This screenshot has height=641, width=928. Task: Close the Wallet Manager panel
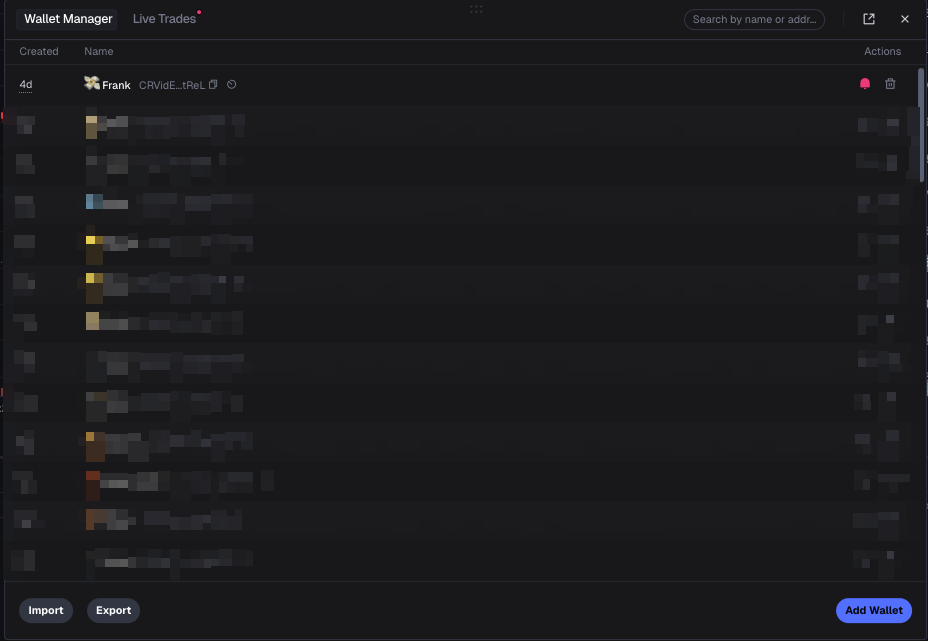(905, 19)
